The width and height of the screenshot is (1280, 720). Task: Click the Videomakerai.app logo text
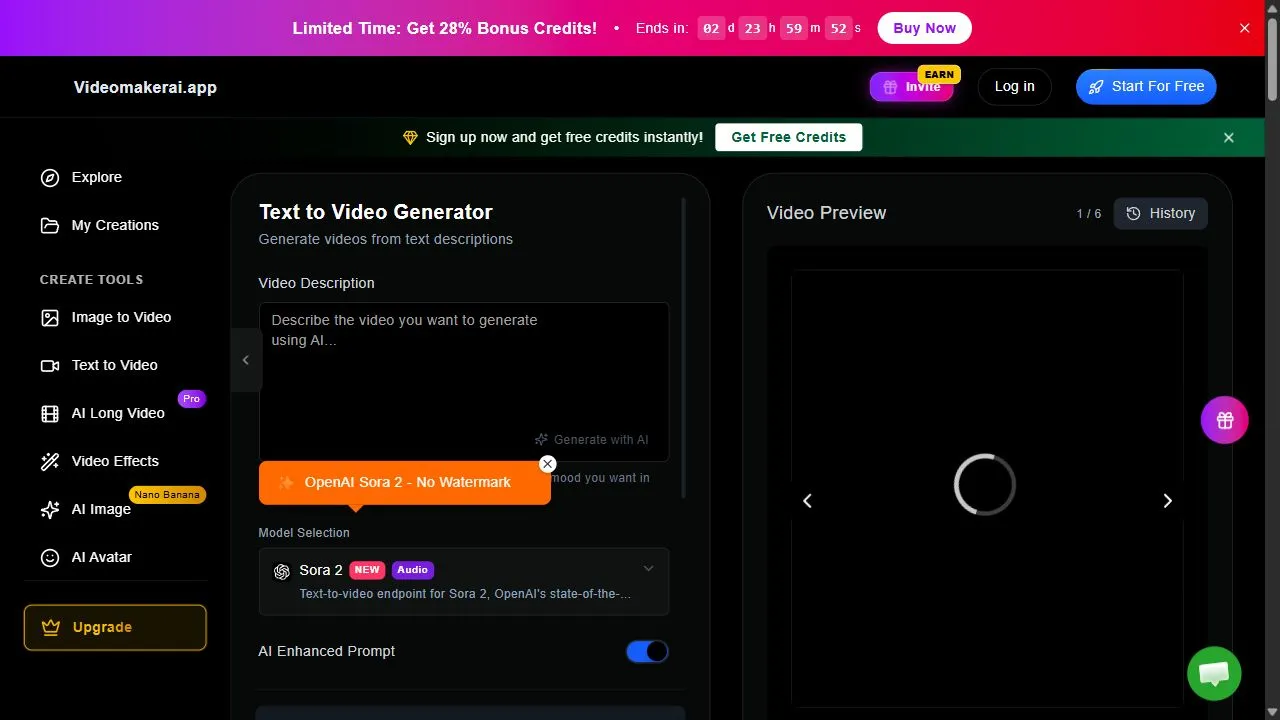point(145,87)
